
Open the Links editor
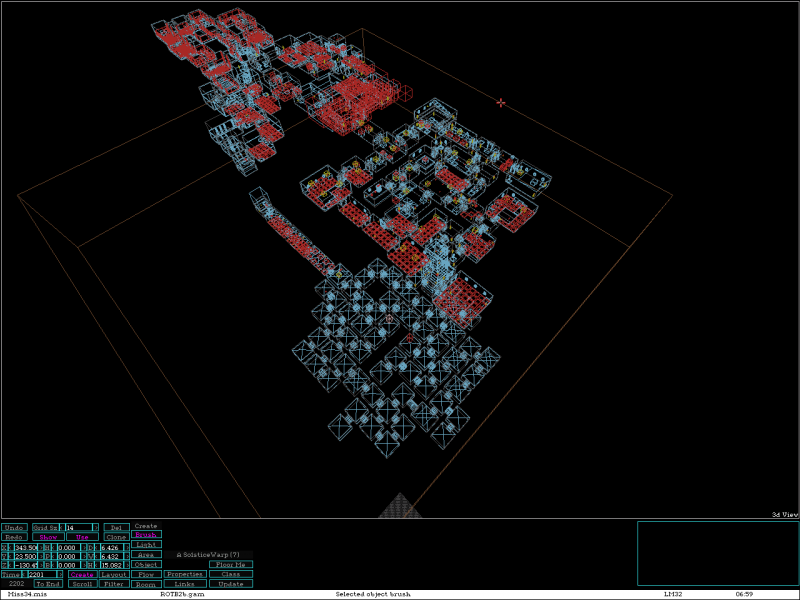(x=185, y=584)
